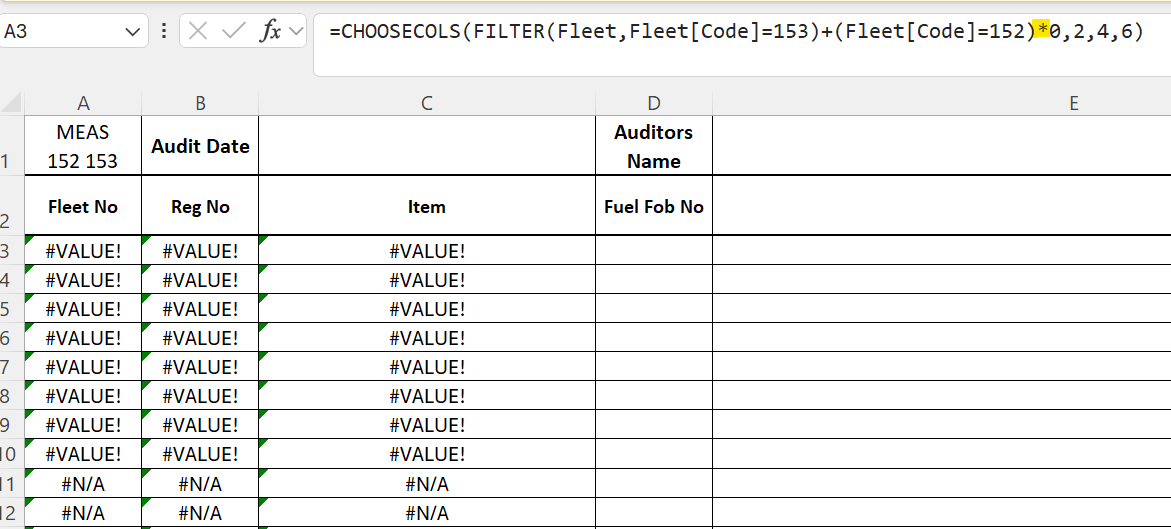The height and width of the screenshot is (529, 1171).
Task: Click the Cancel (X) formula button
Action: point(199,31)
